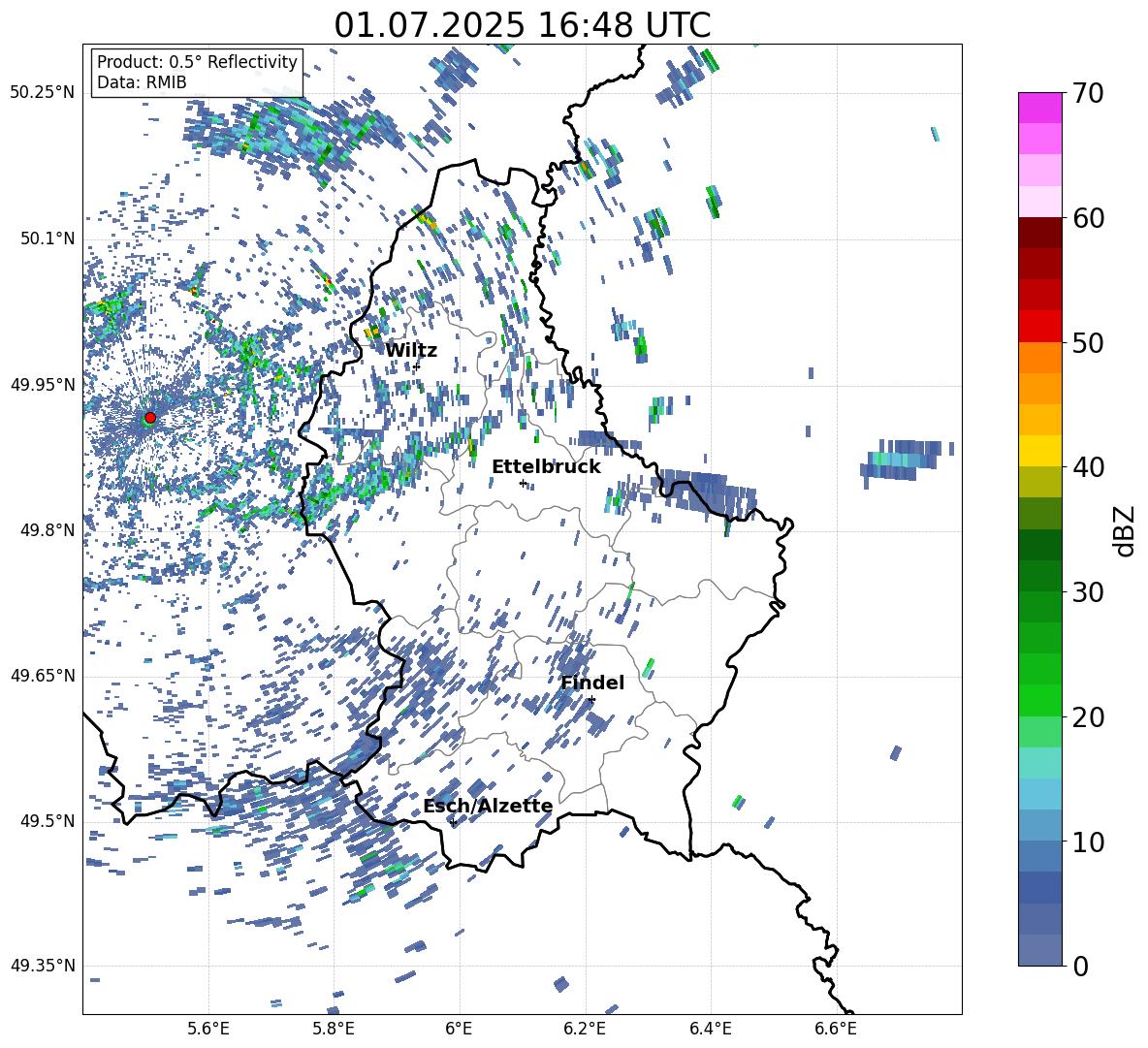Click the title '01.07.2025 16:48 UTC'
The width and height of the screenshot is (1148, 1048).
click(522, 25)
